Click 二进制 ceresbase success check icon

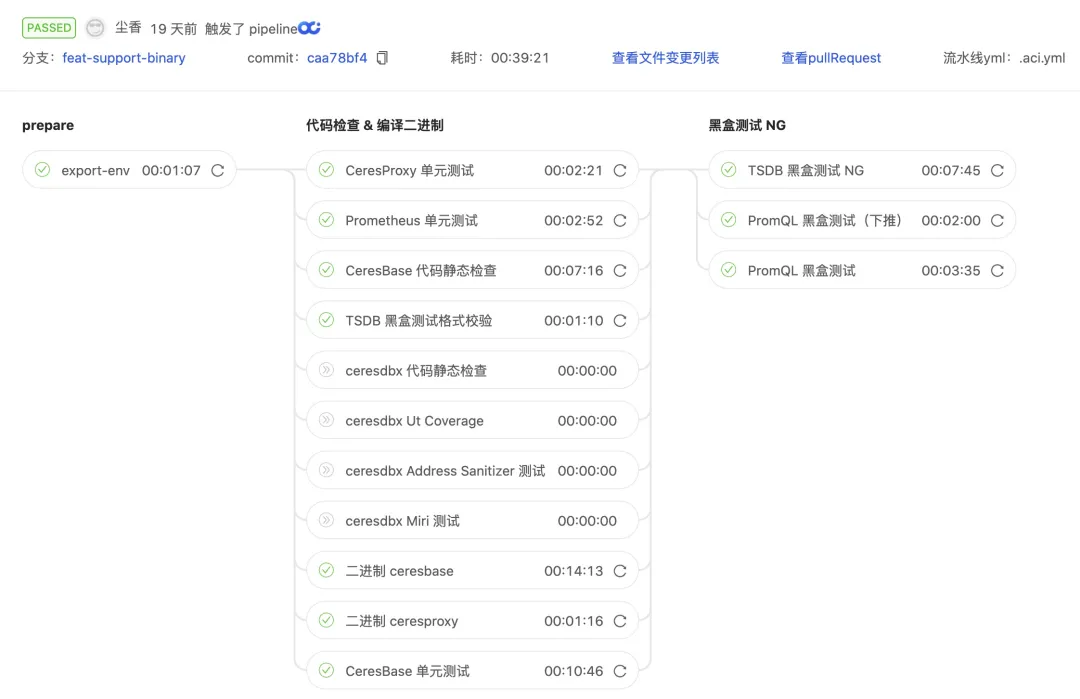[x=326, y=570]
